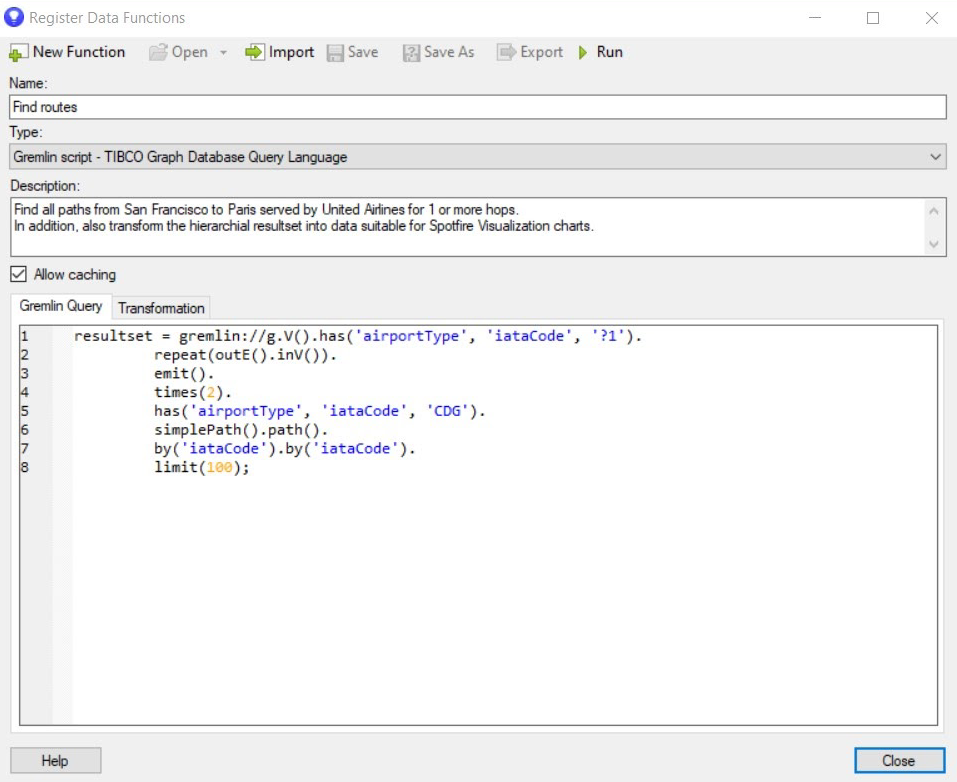Run the data function

(601, 53)
